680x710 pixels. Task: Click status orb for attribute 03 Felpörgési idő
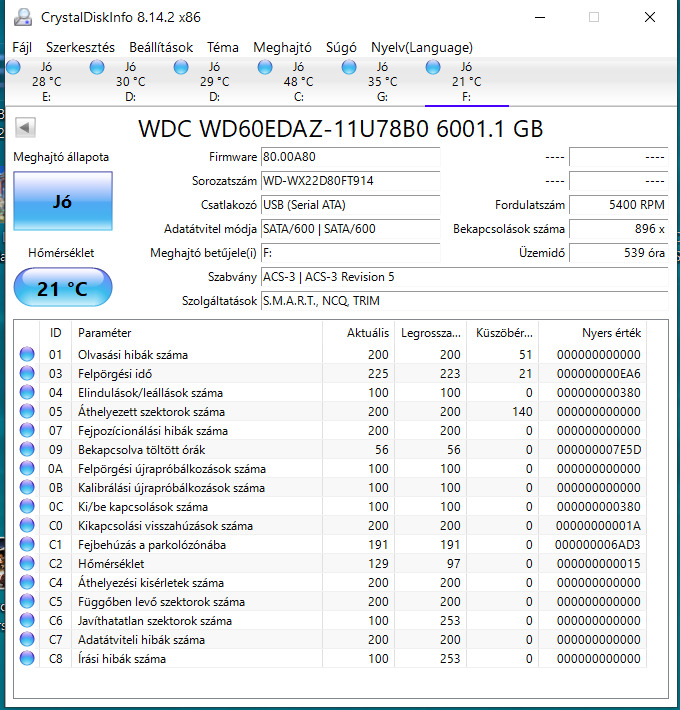point(27,373)
